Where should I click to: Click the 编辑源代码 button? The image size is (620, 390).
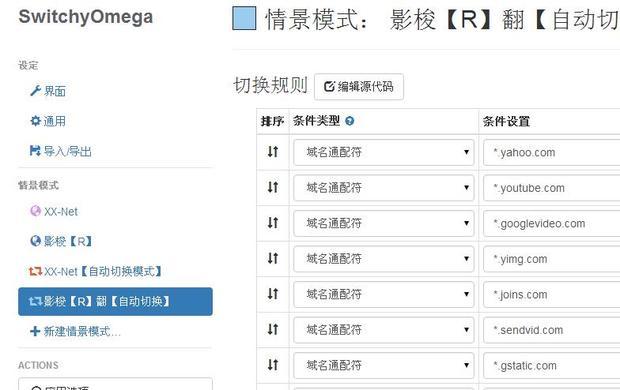359,86
